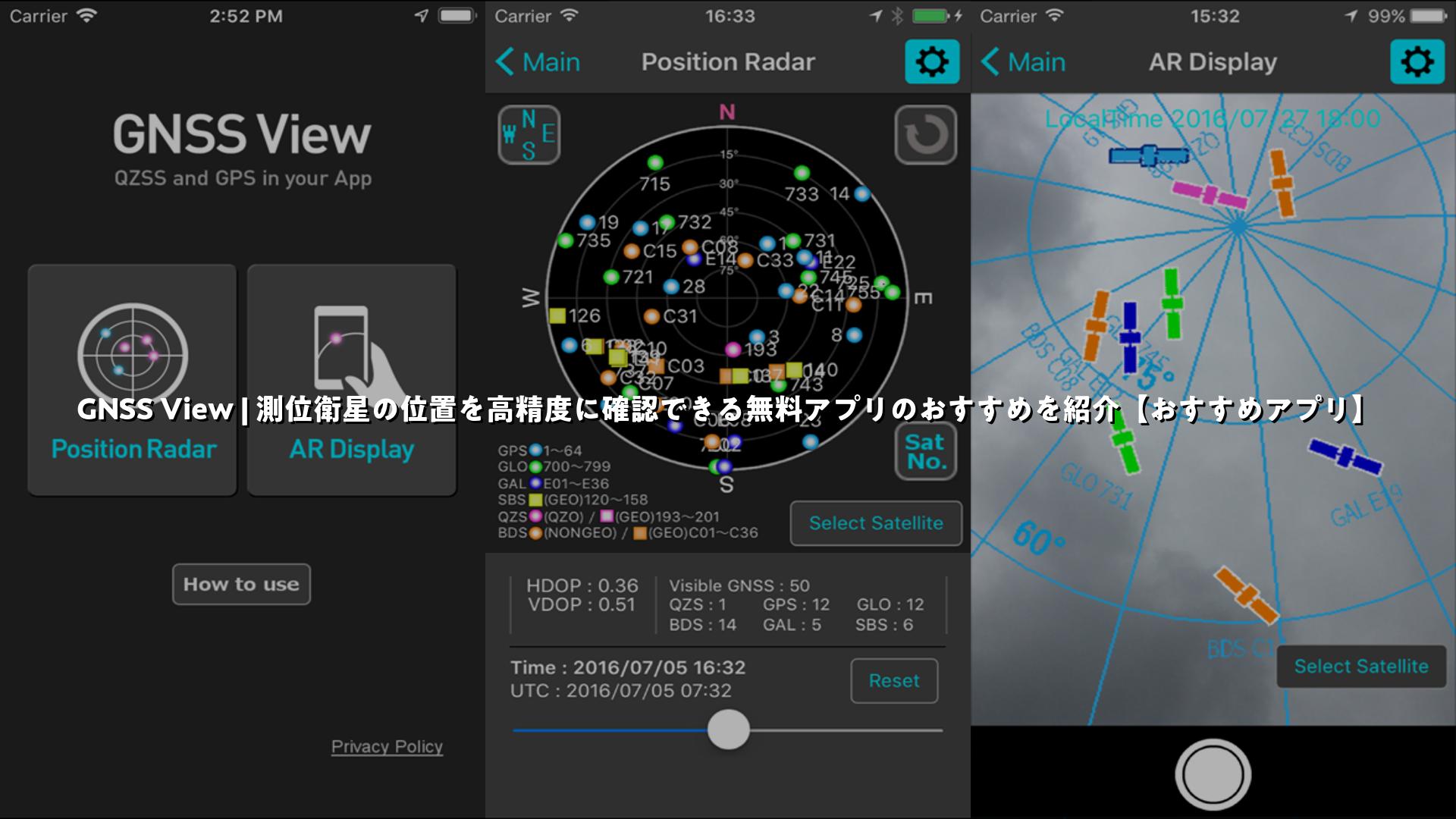Tap the blue satellite near the top of AR view
Viewport: 1456px width, 819px height.
click(x=1149, y=155)
